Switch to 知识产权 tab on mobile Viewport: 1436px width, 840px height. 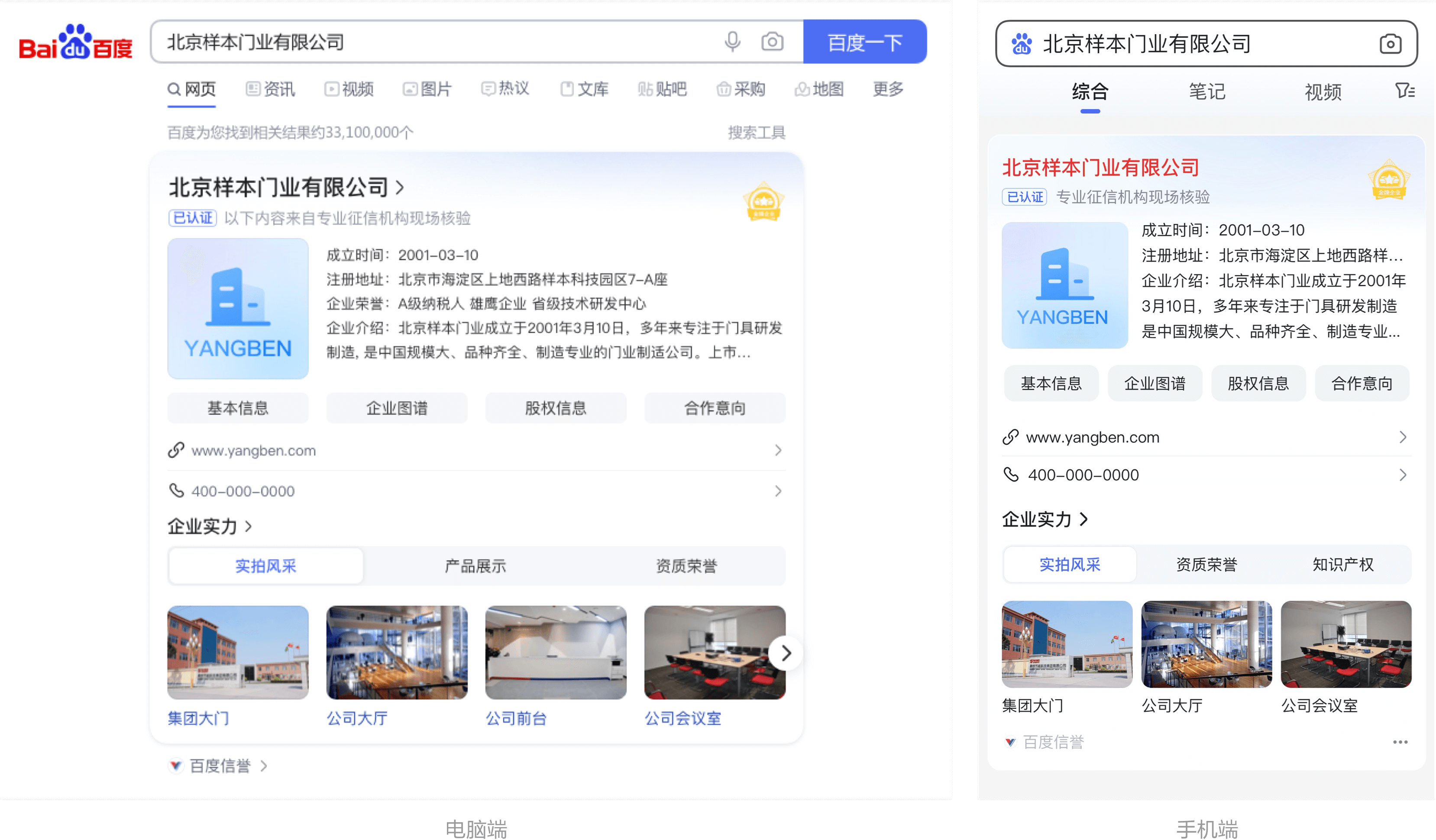point(1342,564)
